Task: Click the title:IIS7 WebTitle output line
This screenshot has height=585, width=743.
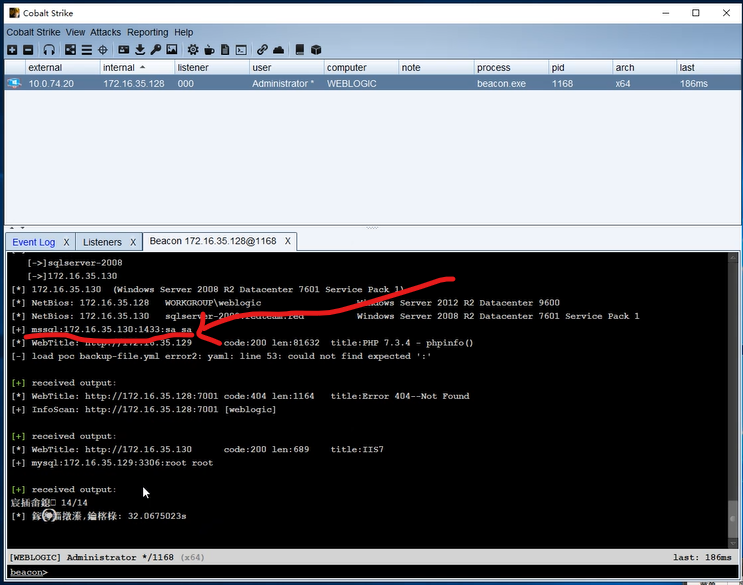Action: tap(198, 449)
